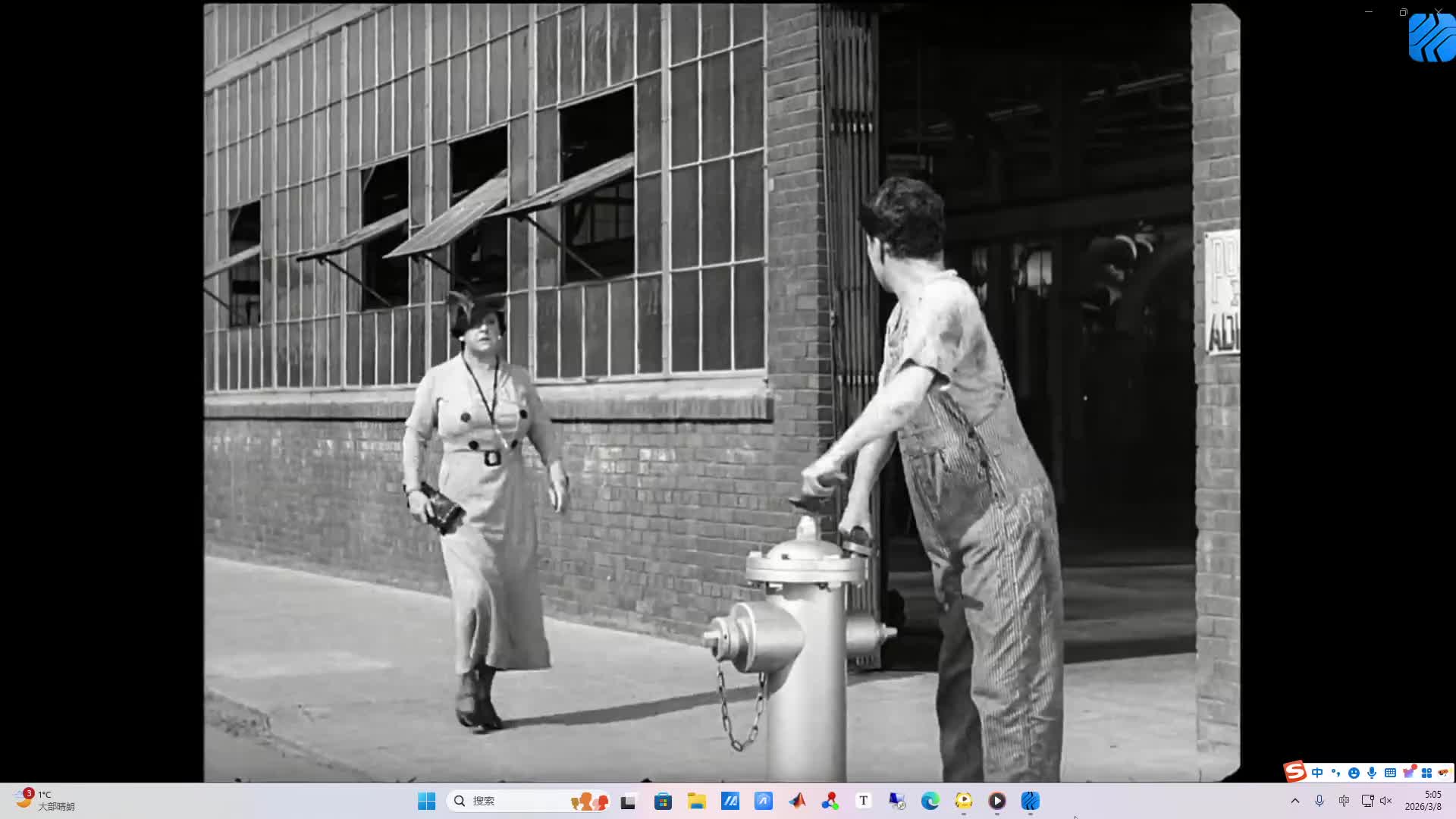Toggle the muted volume speaker icon
The width and height of the screenshot is (1456, 819).
tap(1385, 801)
